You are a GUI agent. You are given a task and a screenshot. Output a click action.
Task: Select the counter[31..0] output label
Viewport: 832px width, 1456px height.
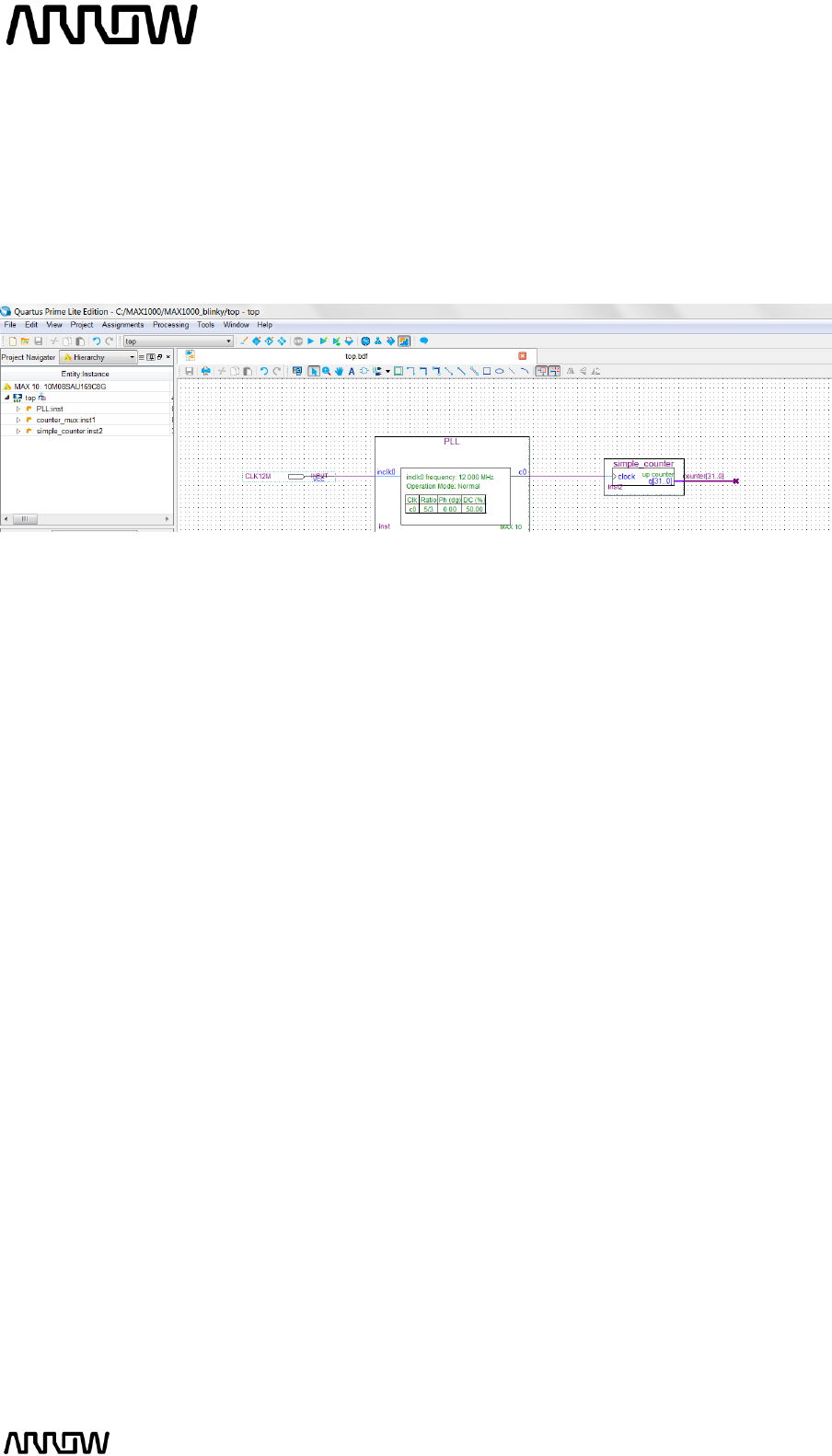[x=704, y=476]
